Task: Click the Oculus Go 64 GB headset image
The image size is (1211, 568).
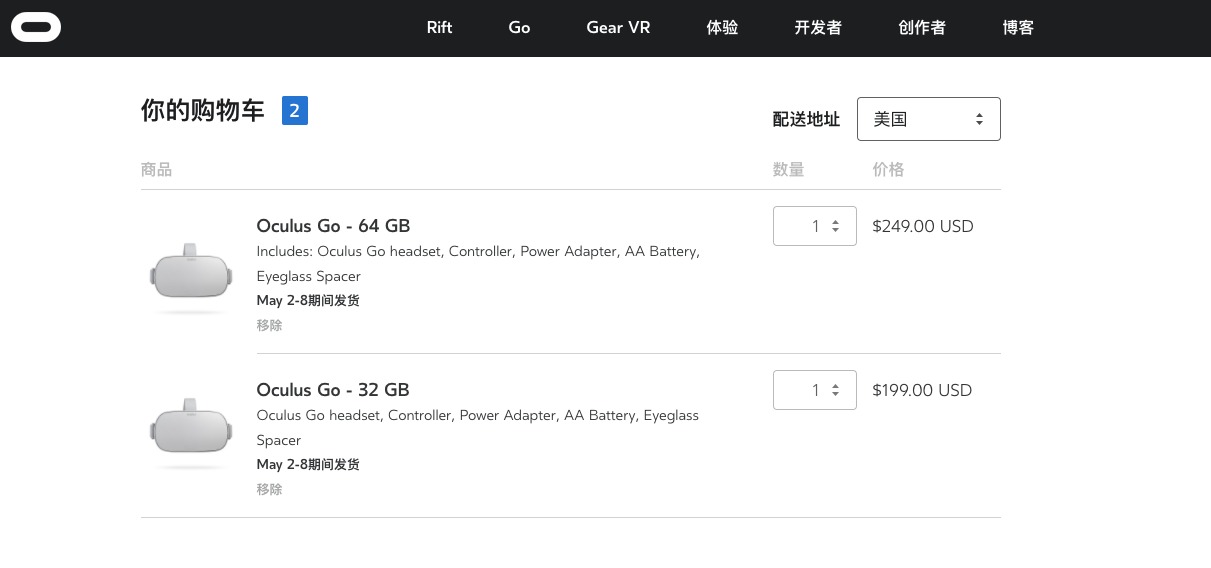Action: coord(191,272)
